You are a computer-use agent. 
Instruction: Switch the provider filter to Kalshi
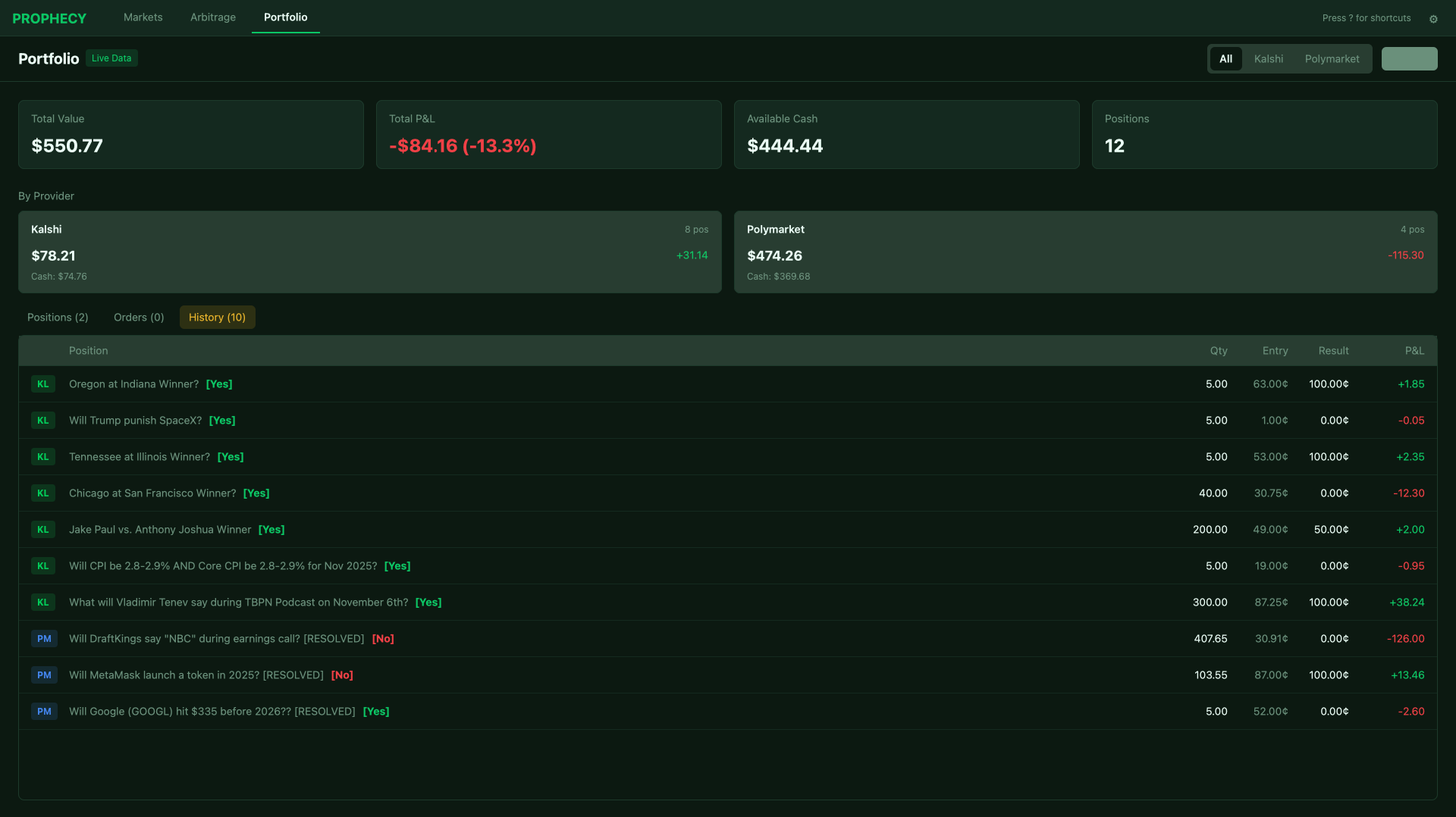1268,58
